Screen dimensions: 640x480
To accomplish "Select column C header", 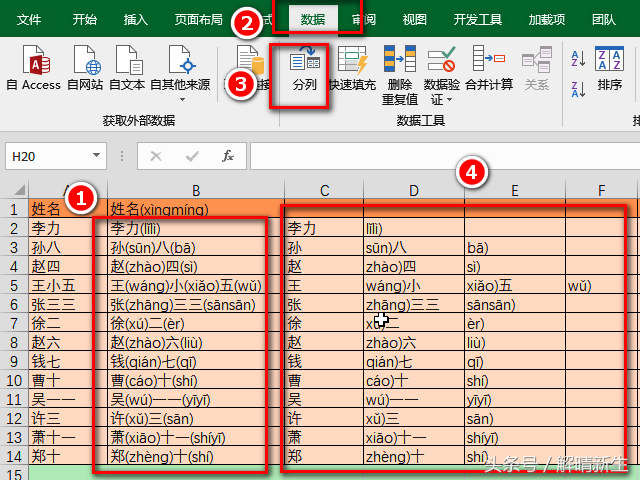I will (324, 190).
